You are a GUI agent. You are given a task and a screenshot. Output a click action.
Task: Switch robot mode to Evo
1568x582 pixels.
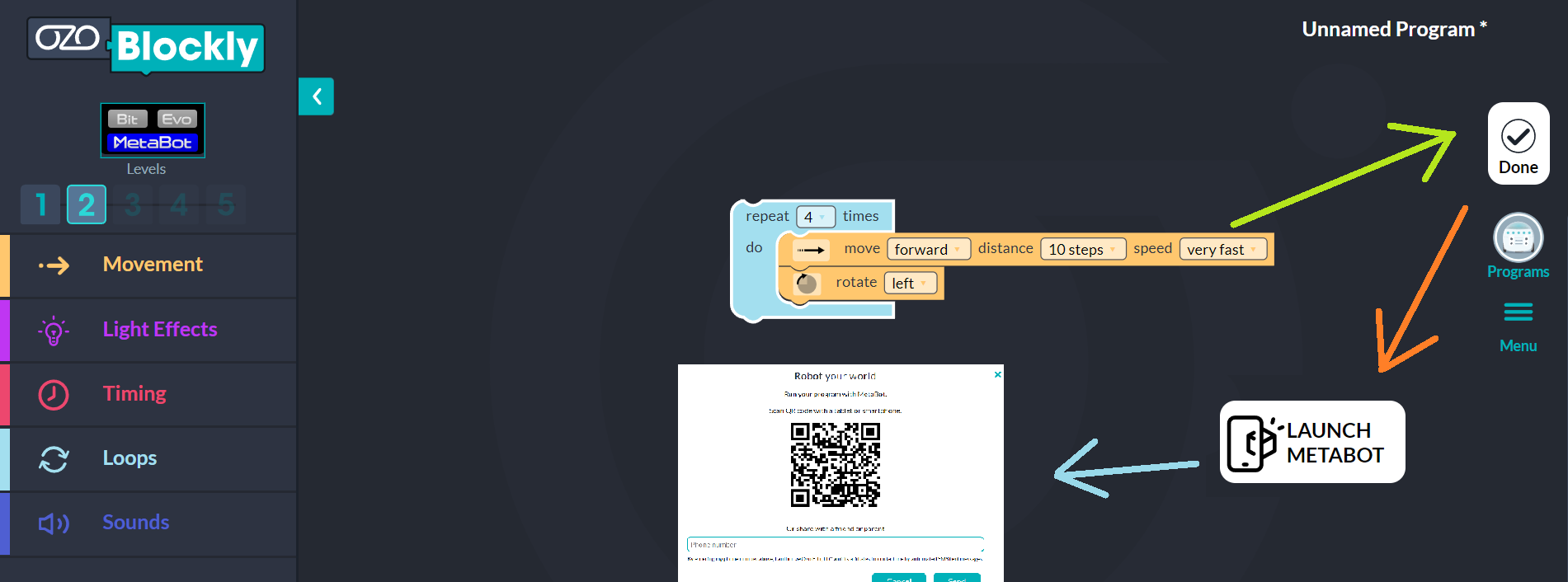coord(177,119)
